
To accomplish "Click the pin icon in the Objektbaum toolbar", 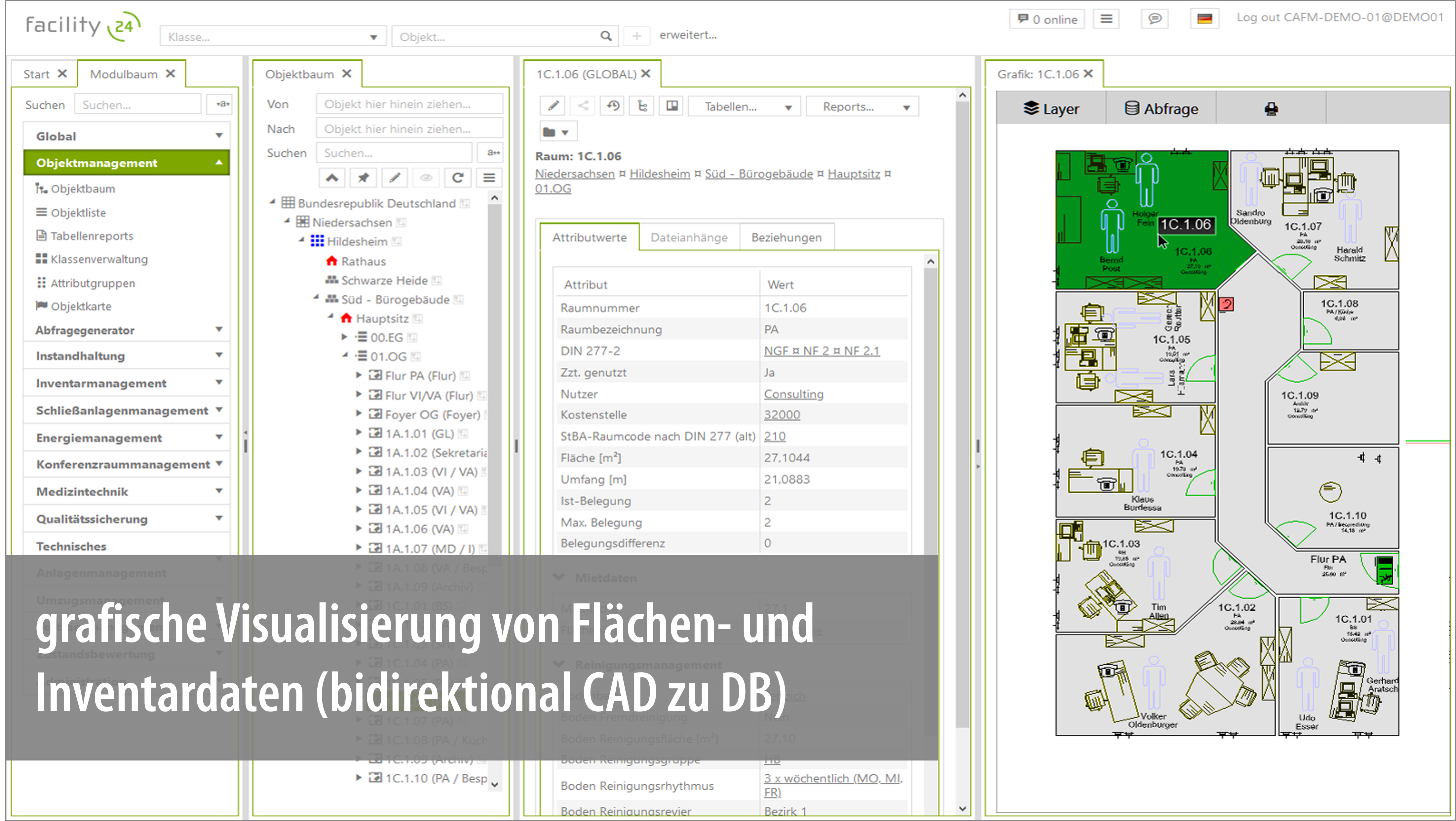I will 363,178.
